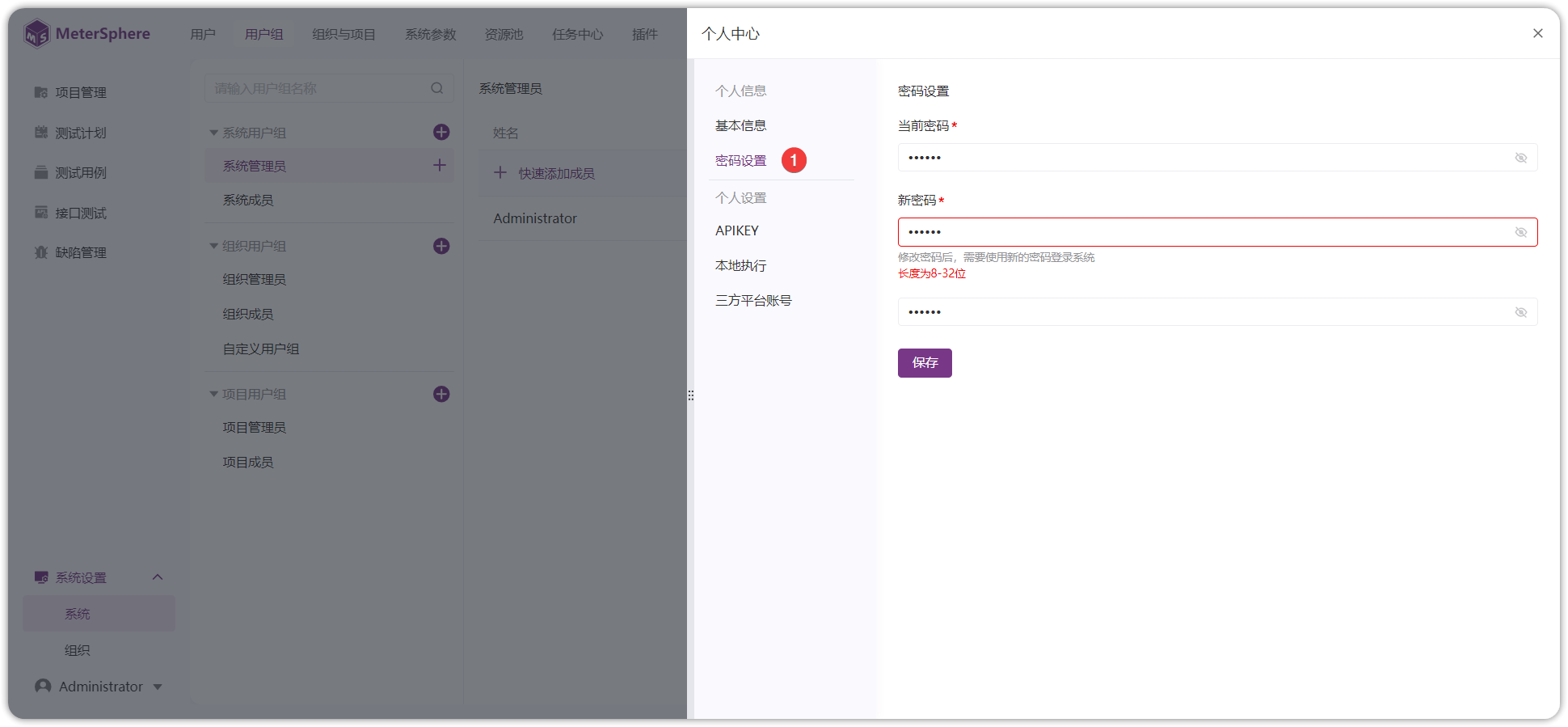Collapse the 系统用户组 tree section
1568x727 pixels.
[x=214, y=133]
